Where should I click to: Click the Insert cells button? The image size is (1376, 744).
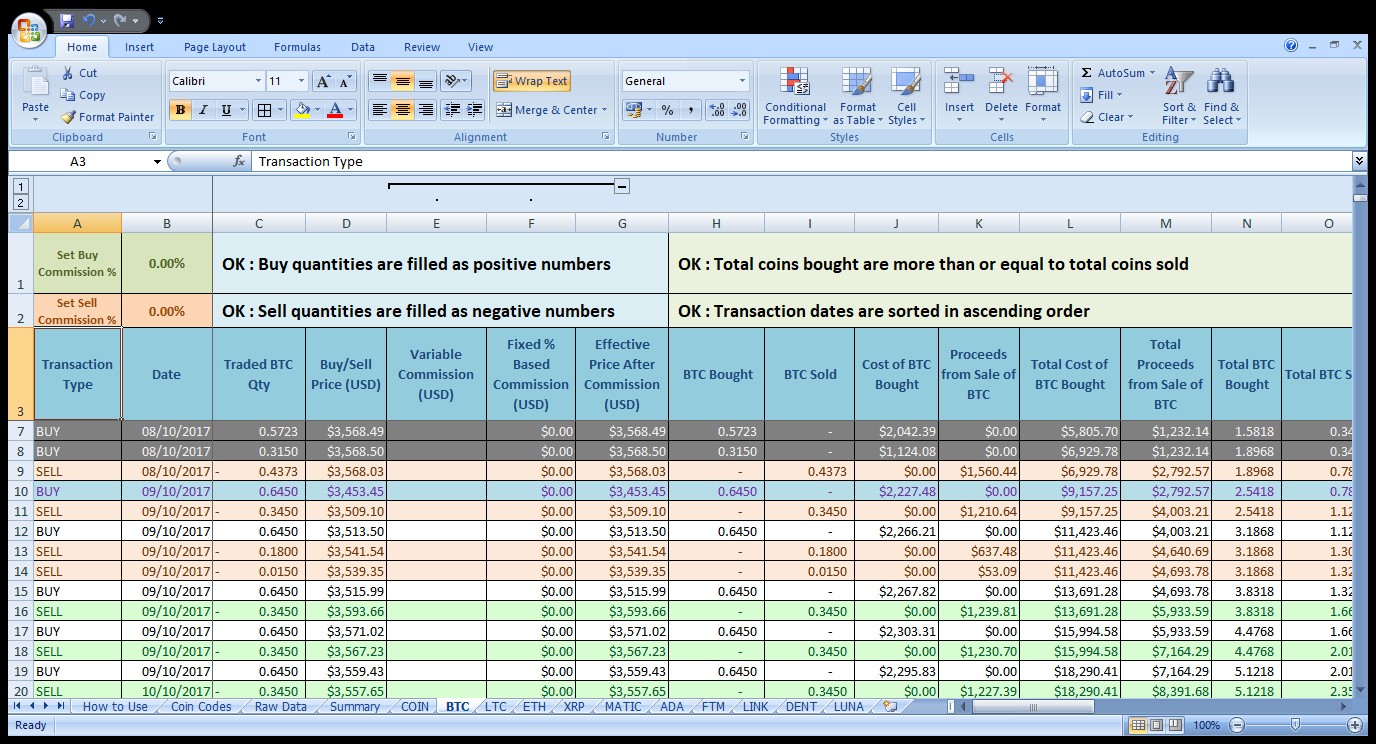(959, 96)
